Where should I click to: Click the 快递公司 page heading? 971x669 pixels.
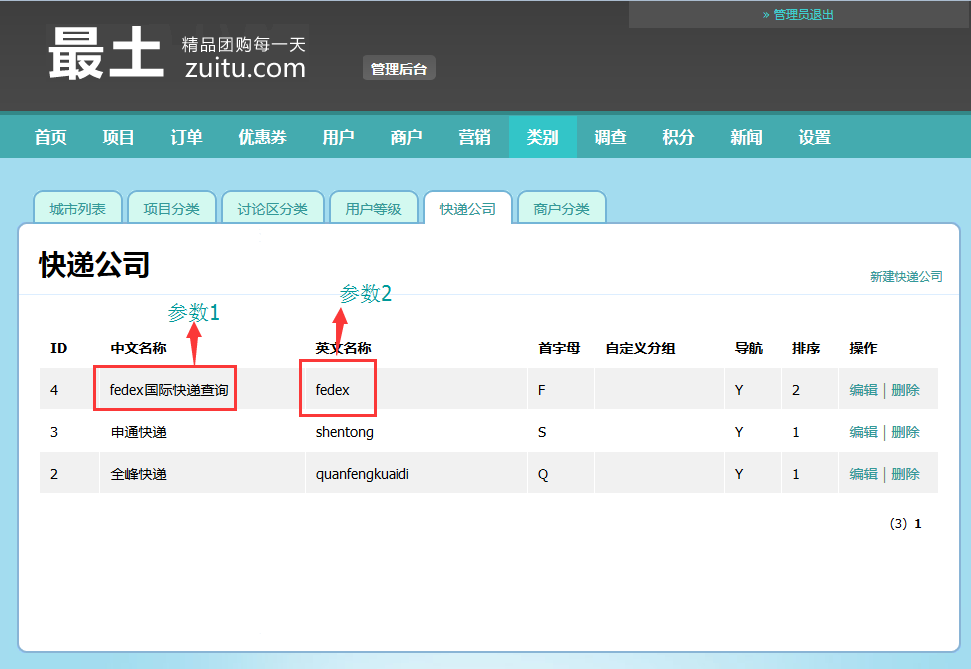[95, 265]
